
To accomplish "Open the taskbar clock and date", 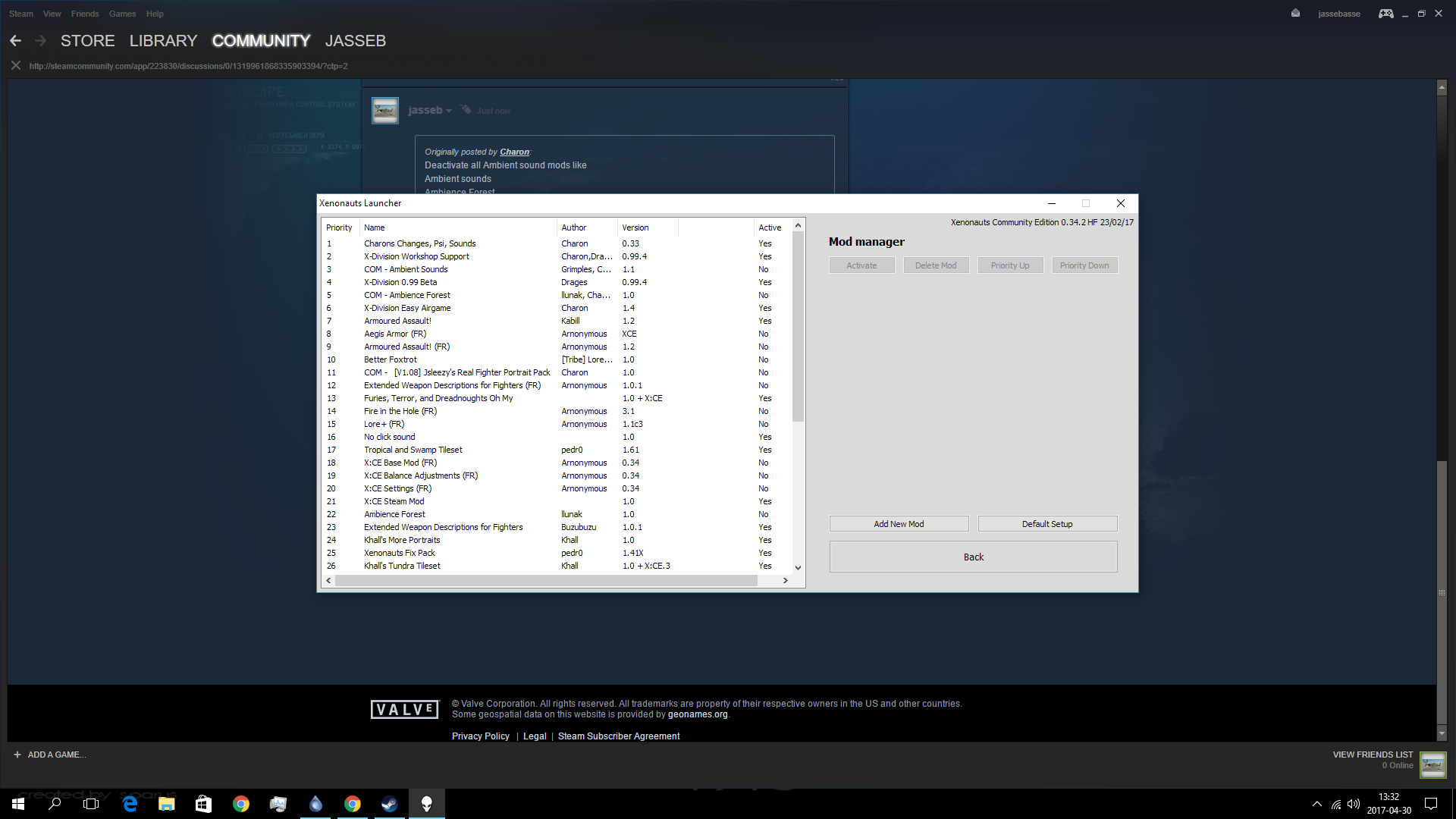I will point(1389,804).
